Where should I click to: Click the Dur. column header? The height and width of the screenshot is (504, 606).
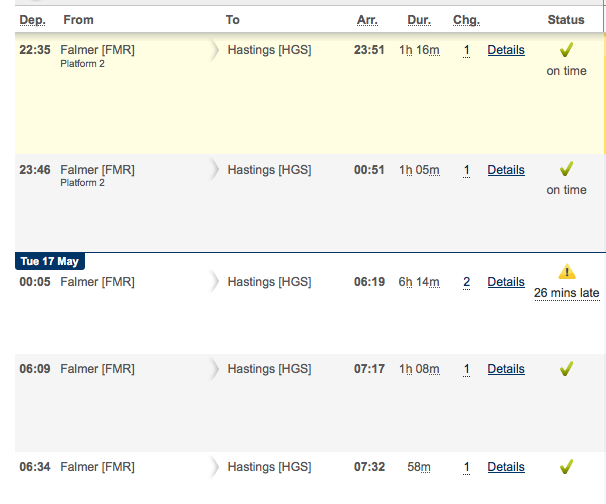tap(419, 20)
